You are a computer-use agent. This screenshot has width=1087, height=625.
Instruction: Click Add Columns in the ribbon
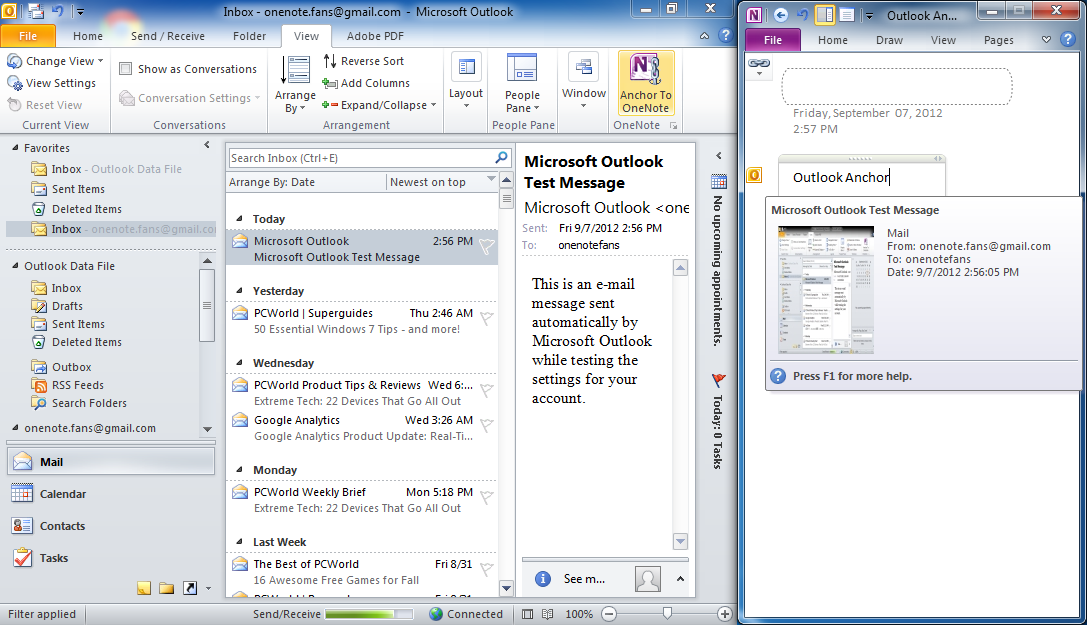pyautogui.click(x=367, y=83)
